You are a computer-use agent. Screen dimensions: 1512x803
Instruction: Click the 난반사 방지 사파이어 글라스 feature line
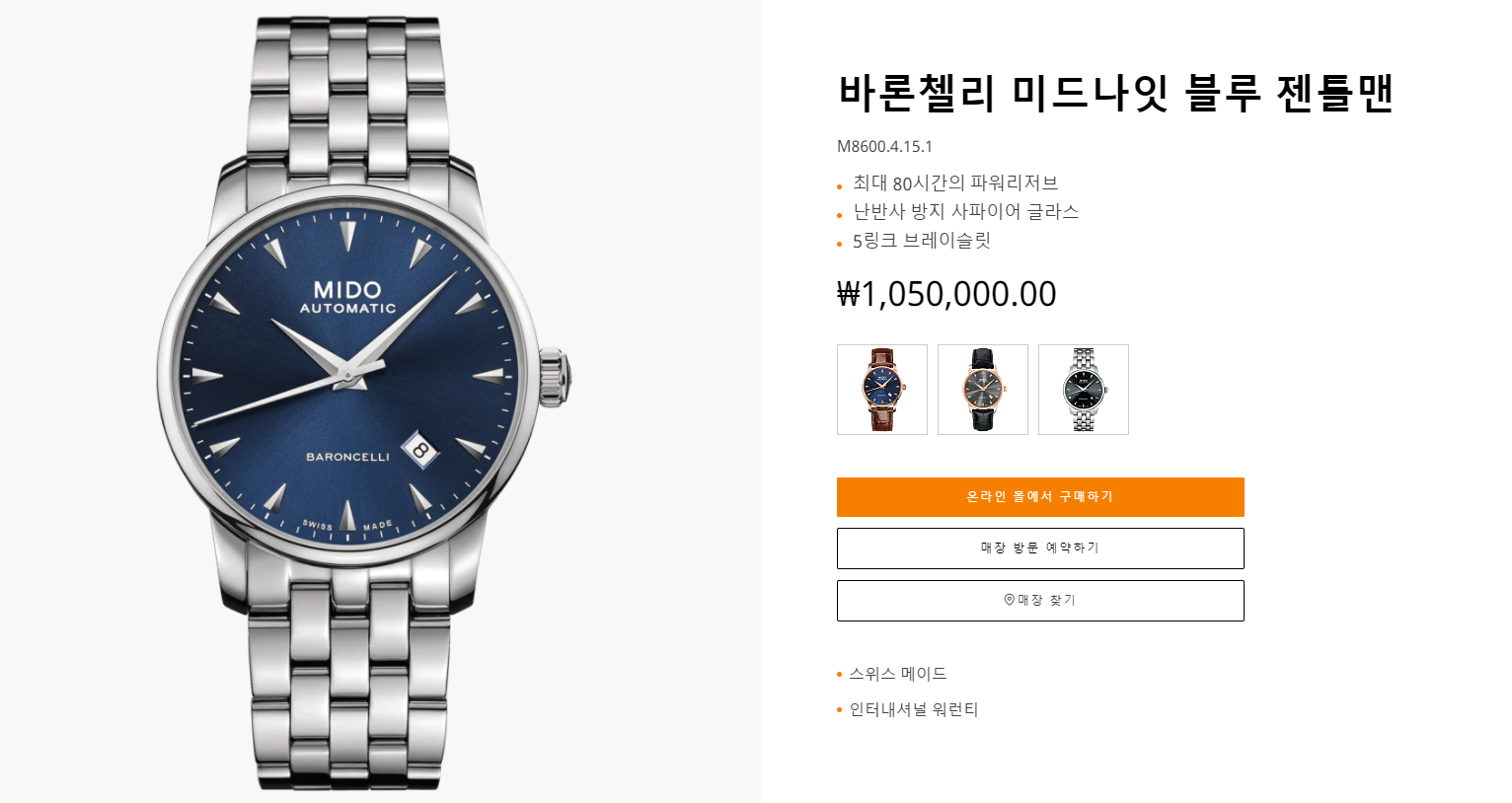point(966,211)
